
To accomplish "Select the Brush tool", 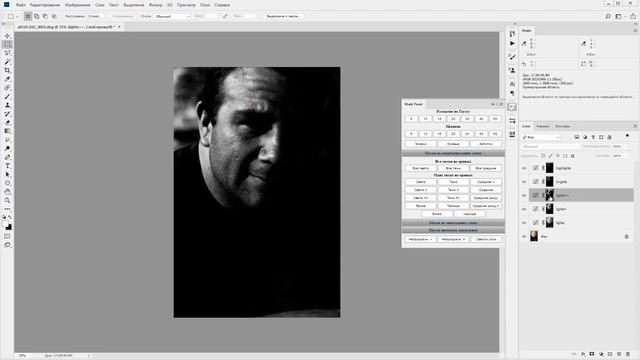I will tap(7, 96).
